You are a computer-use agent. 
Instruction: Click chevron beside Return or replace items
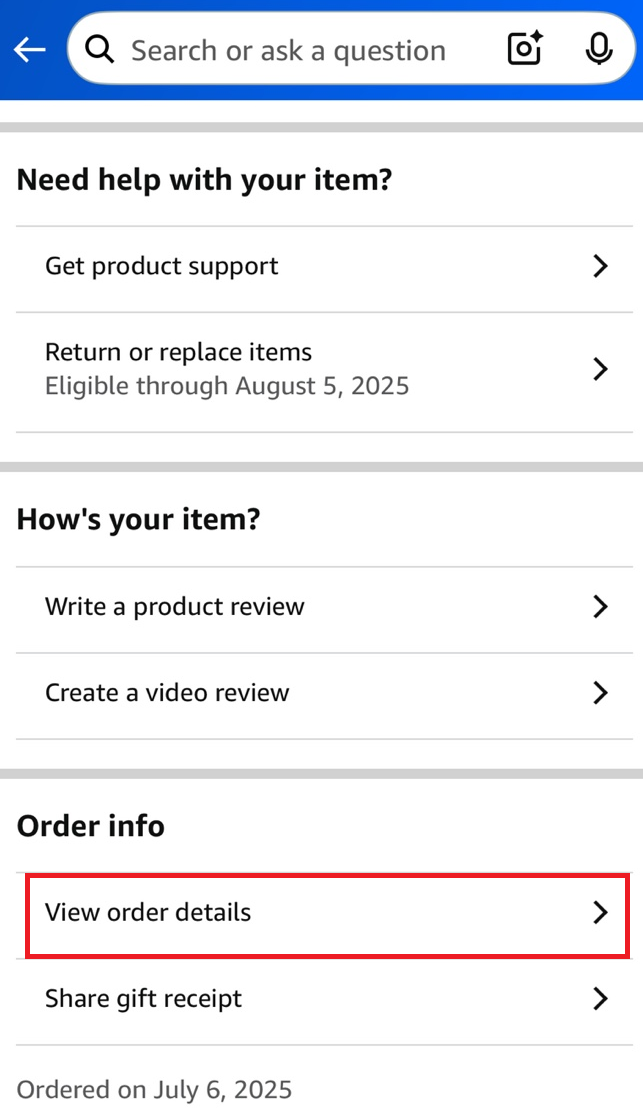[x=600, y=369]
